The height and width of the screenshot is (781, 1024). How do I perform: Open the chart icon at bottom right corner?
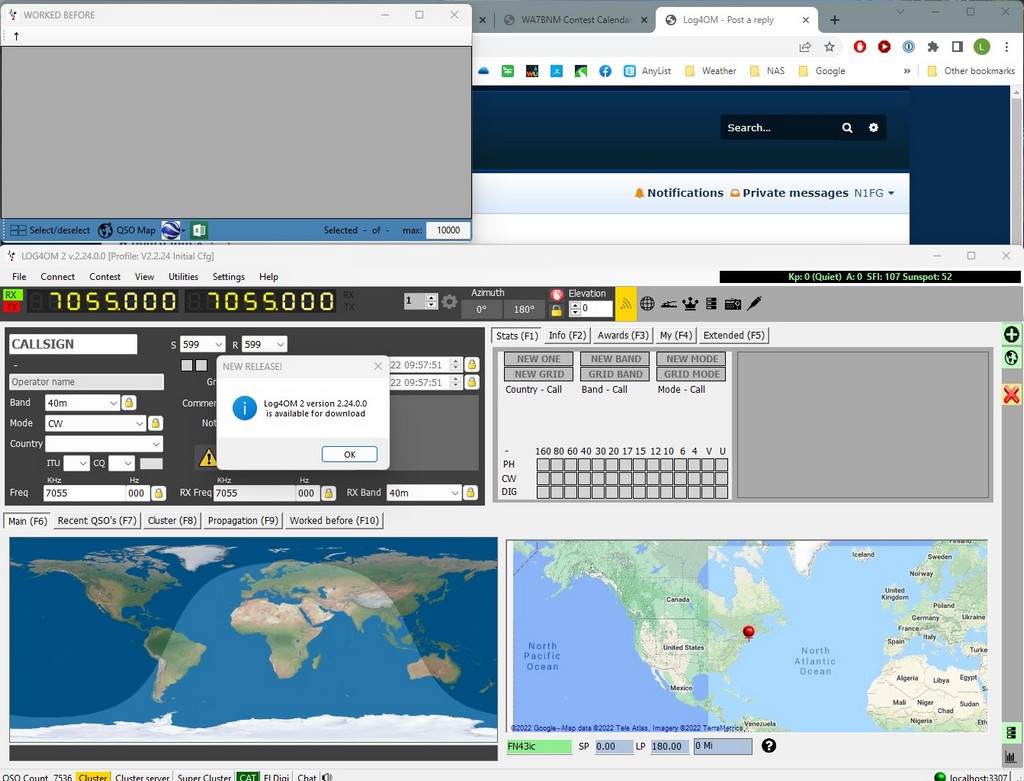click(x=1011, y=756)
